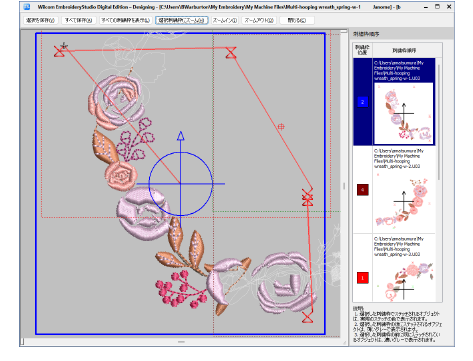Click the zoom to selected hoop button
Viewport: 473px width, 361px height.
[x=182, y=20]
